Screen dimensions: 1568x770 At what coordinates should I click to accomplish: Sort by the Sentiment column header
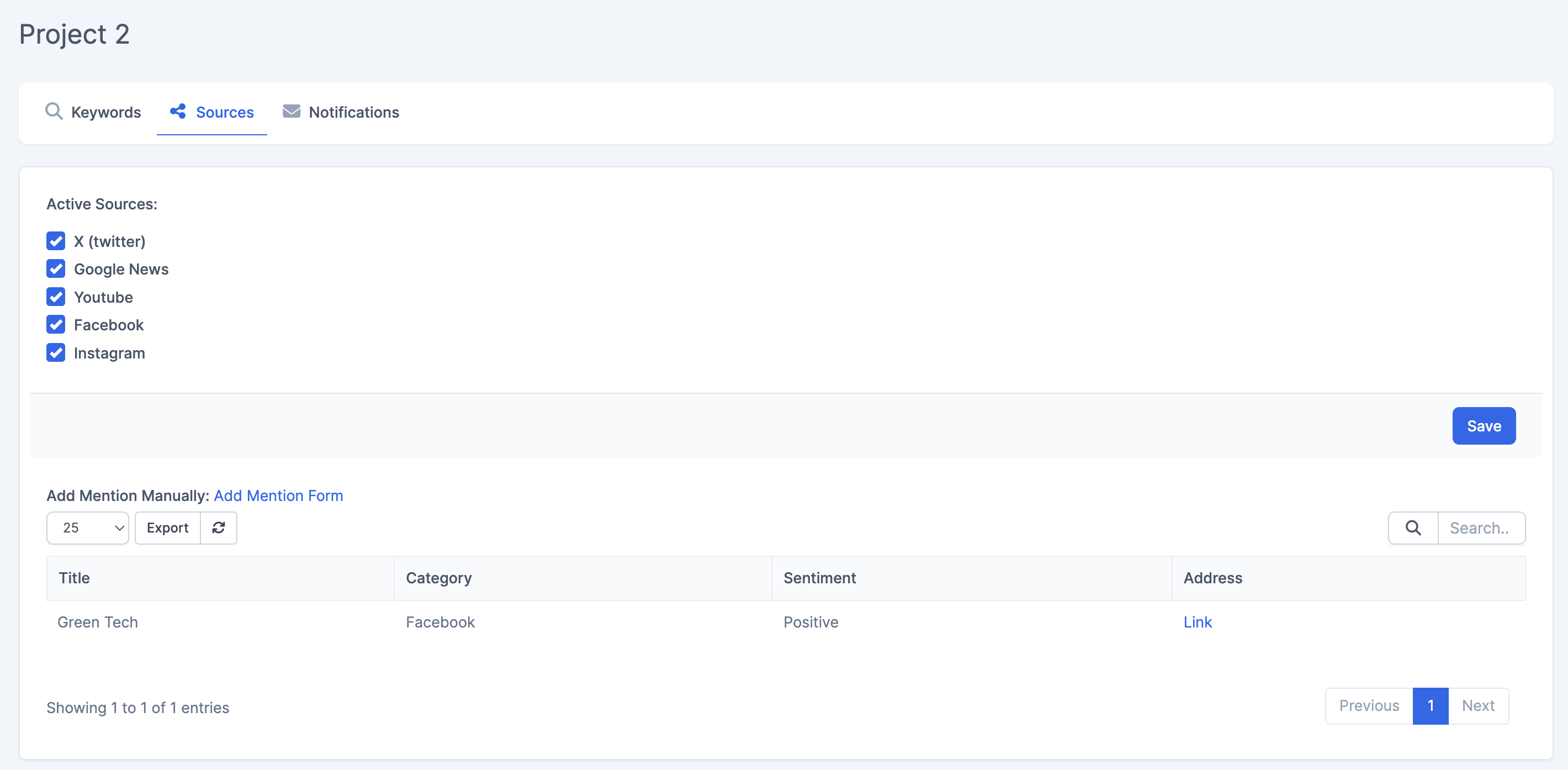819,578
